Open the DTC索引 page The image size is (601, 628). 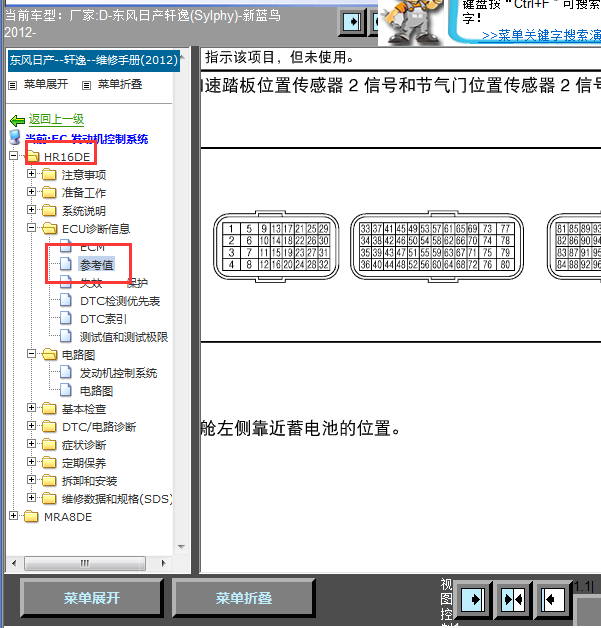pyautogui.click(x=103, y=319)
